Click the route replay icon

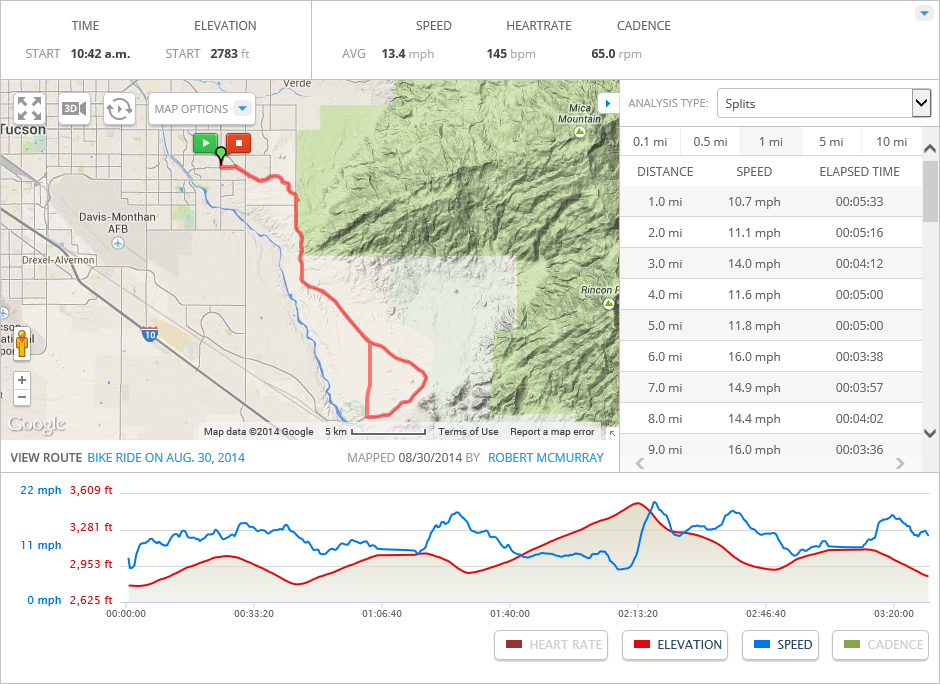pos(119,108)
